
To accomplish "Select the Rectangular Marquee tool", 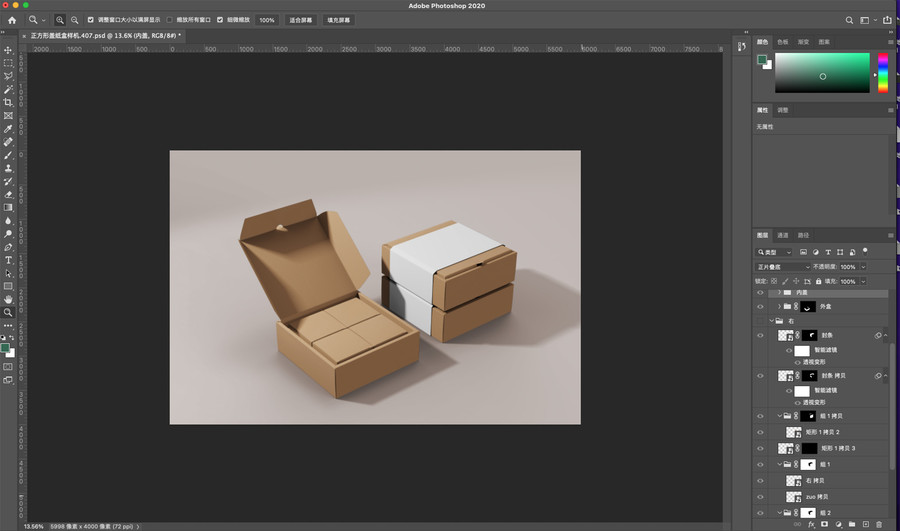I will pyautogui.click(x=8, y=63).
